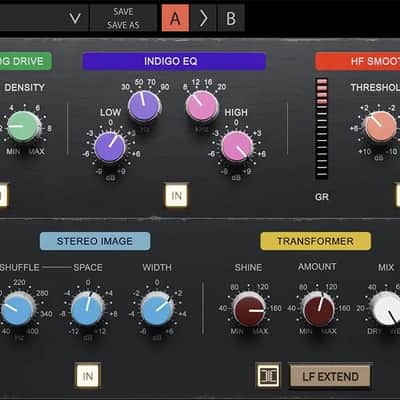Click the Transformer Shine knob
This screenshot has height=400, width=400.
point(249,309)
